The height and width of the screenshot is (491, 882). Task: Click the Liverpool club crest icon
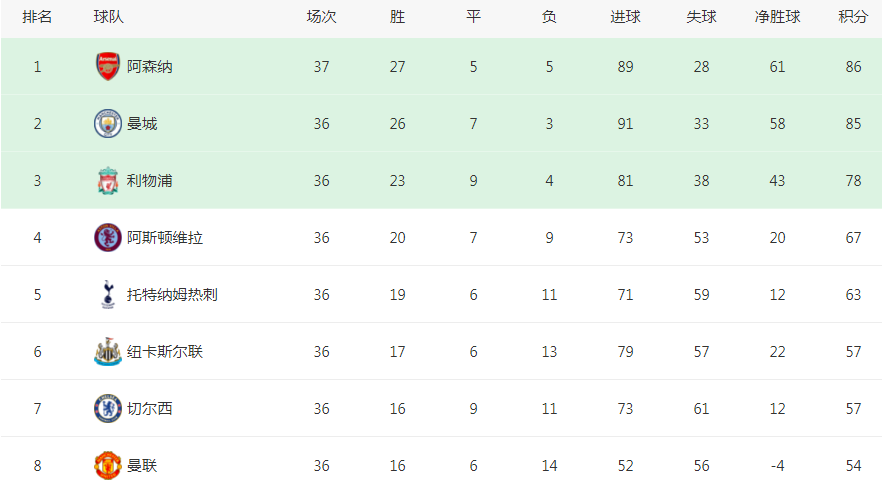[107, 181]
